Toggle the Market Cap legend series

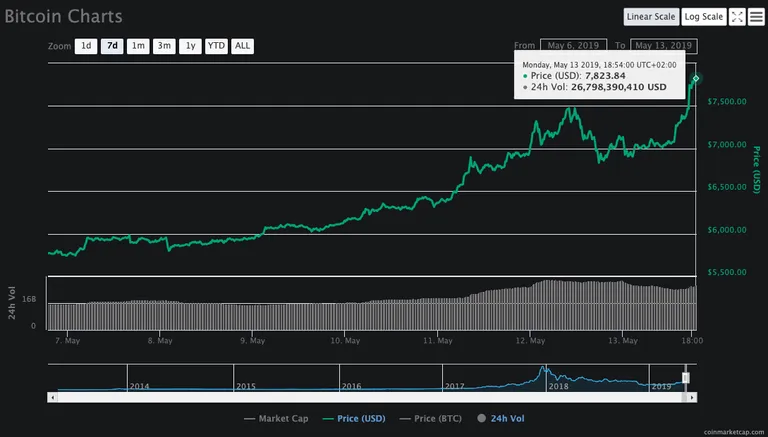click(276, 418)
